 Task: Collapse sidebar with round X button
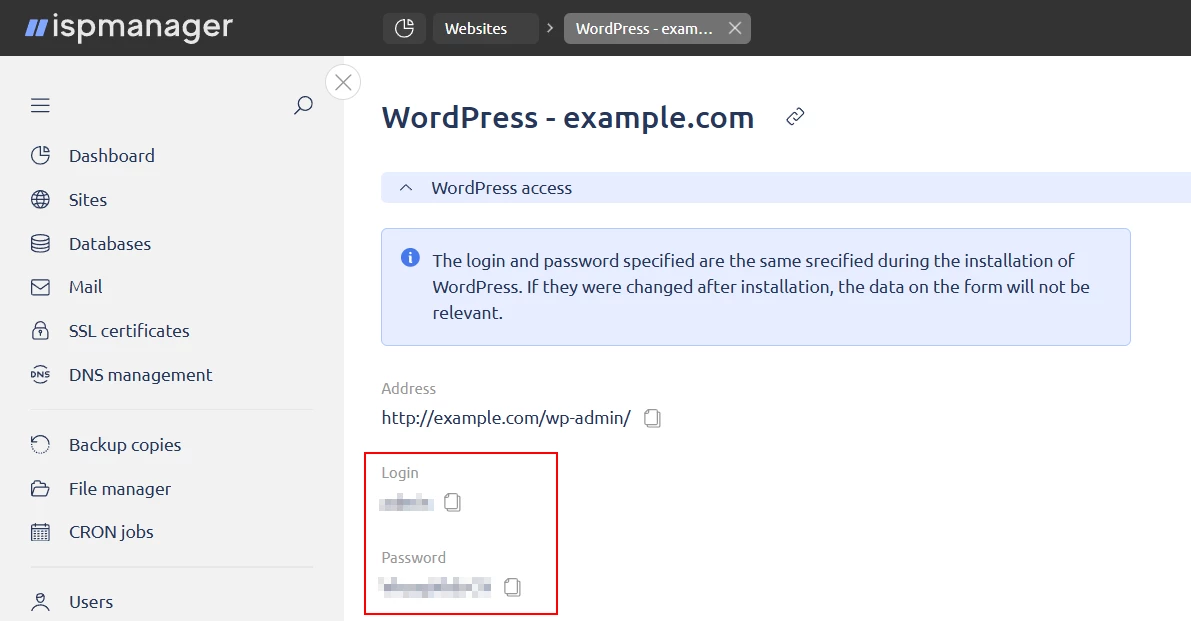[x=343, y=82]
